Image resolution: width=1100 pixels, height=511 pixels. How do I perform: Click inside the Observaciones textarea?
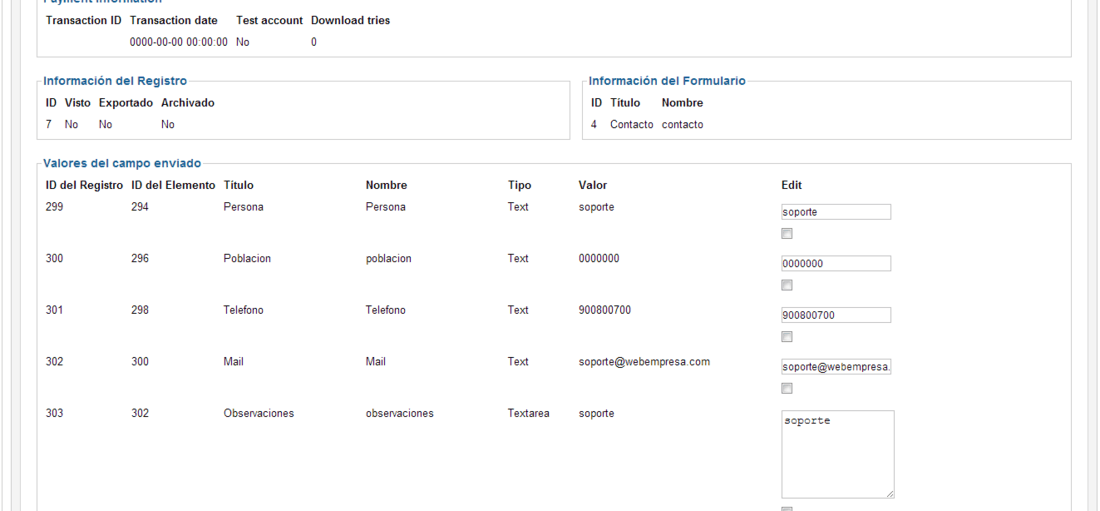[x=838, y=454]
